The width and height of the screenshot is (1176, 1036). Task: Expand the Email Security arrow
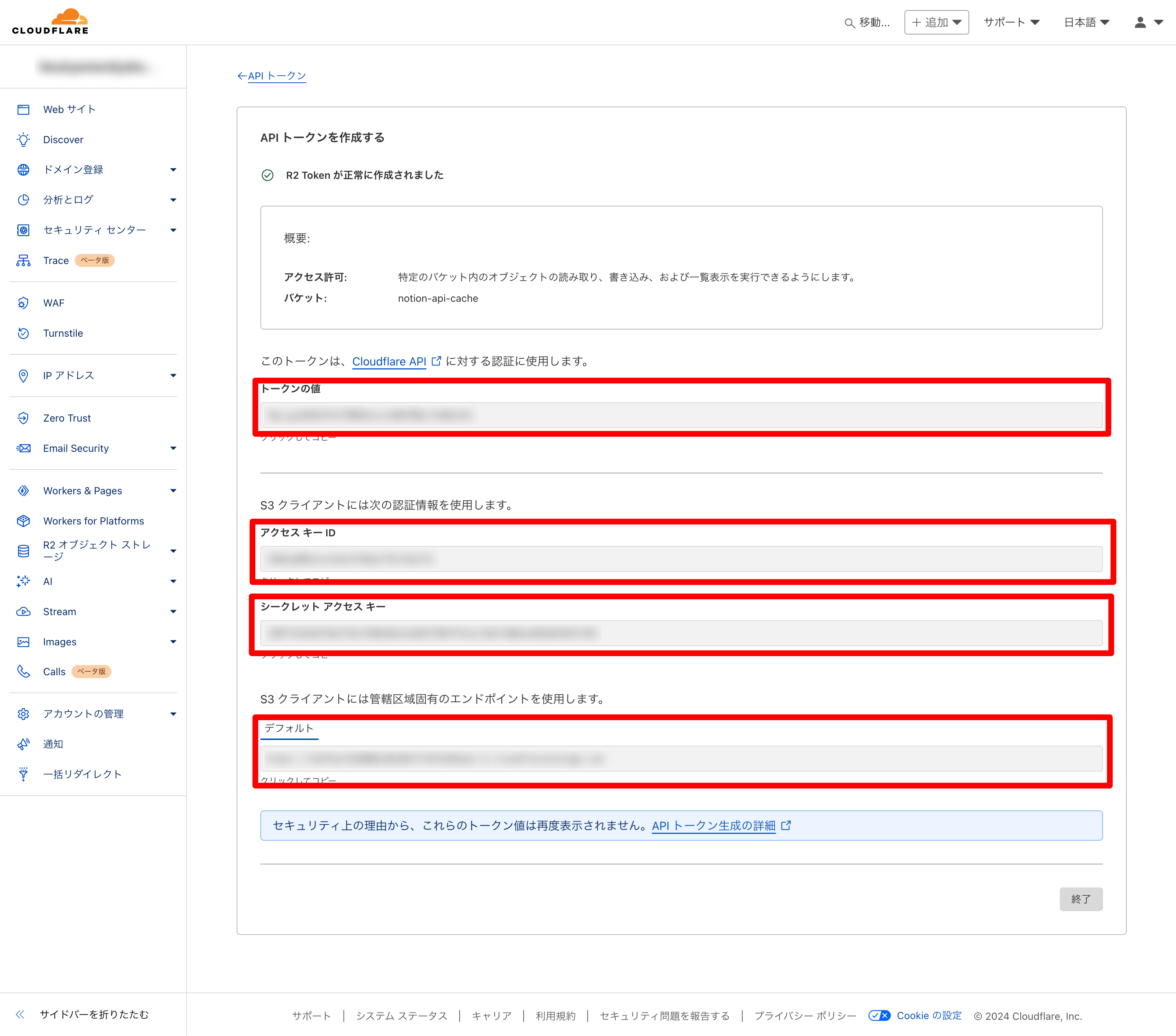tap(173, 448)
